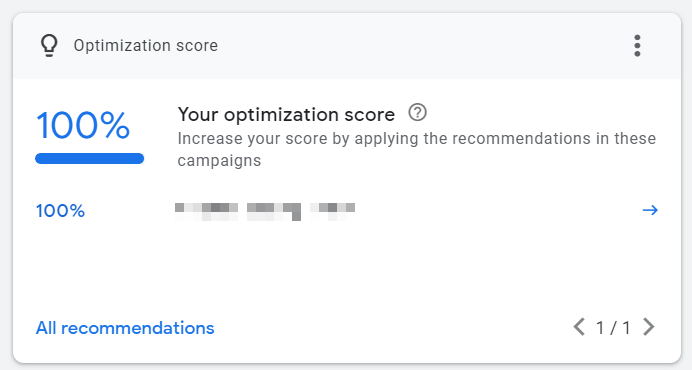Click the lightbulb icon in the card header
The height and width of the screenshot is (370, 692).
49,45
